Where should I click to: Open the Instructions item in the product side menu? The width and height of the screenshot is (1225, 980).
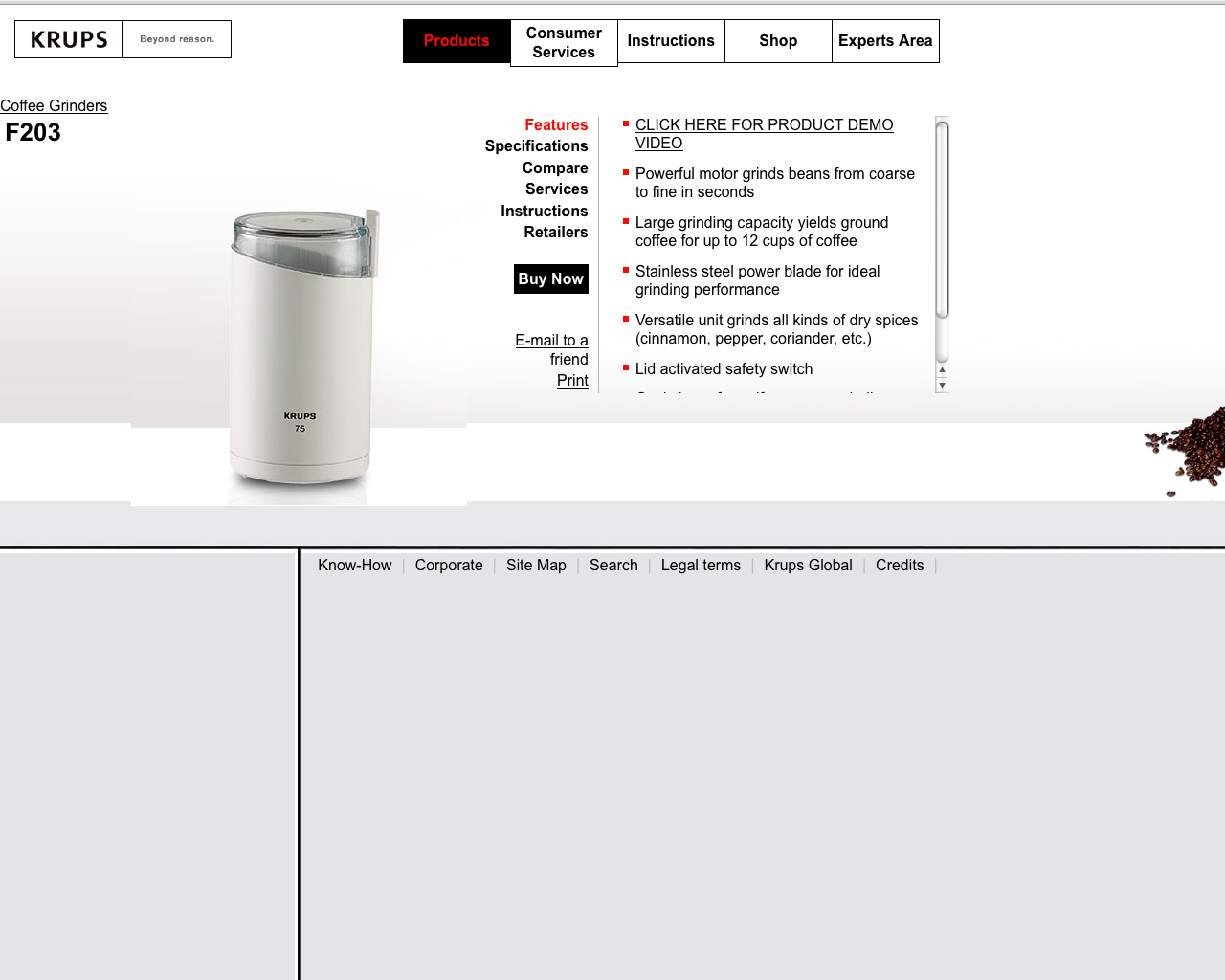pyautogui.click(x=544, y=211)
